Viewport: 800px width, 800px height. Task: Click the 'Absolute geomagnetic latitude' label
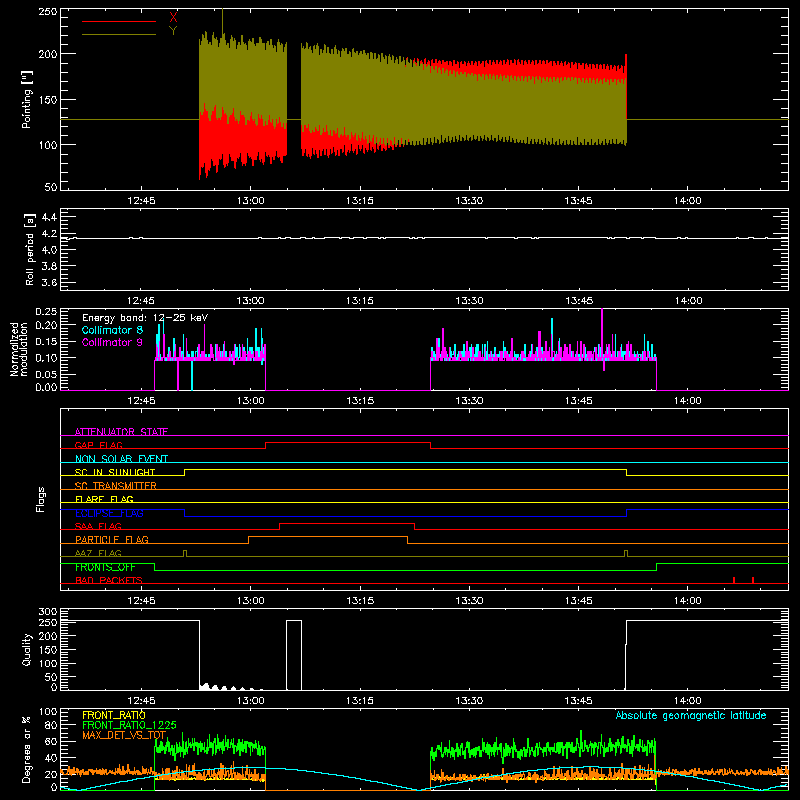pyautogui.click(x=691, y=715)
